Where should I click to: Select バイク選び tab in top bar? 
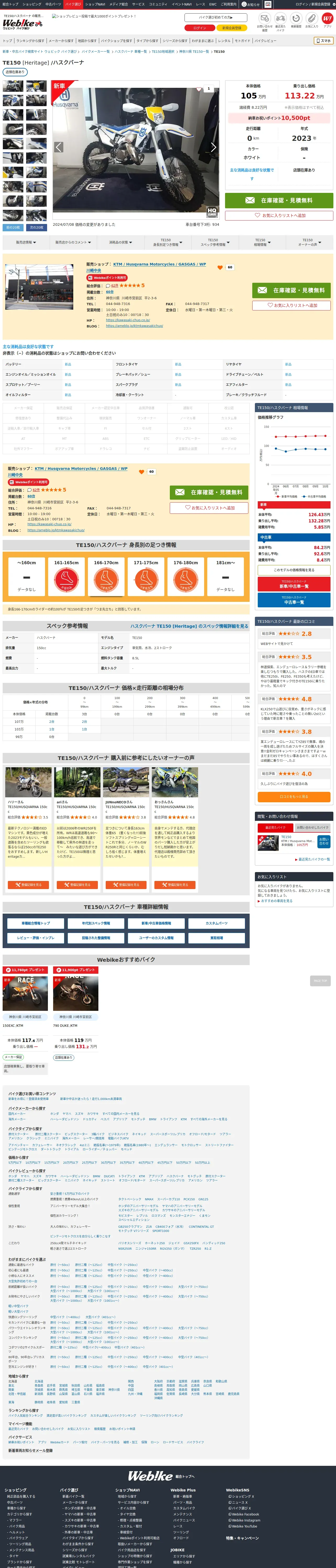[73, 4]
